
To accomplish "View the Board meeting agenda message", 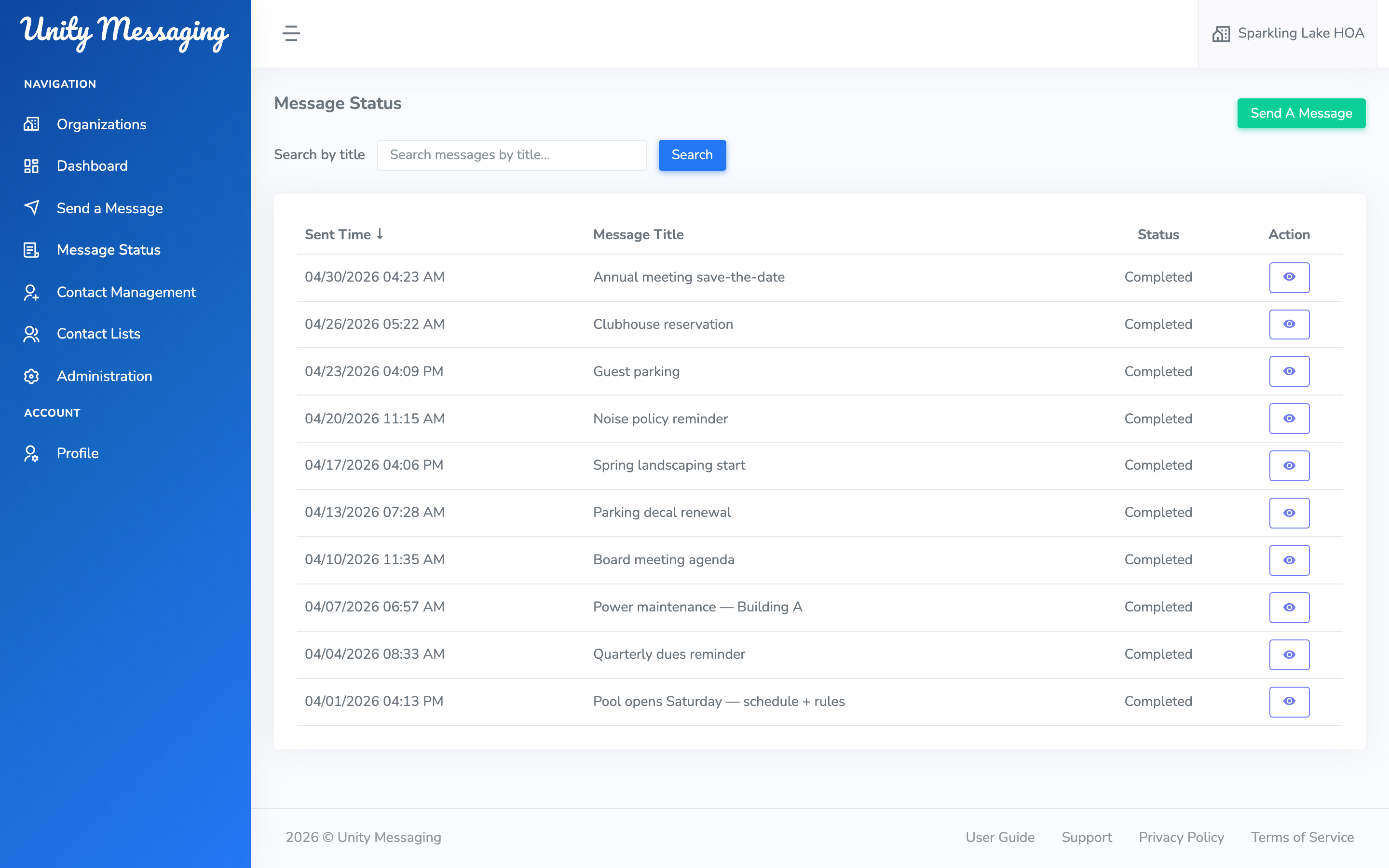I will (1289, 560).
